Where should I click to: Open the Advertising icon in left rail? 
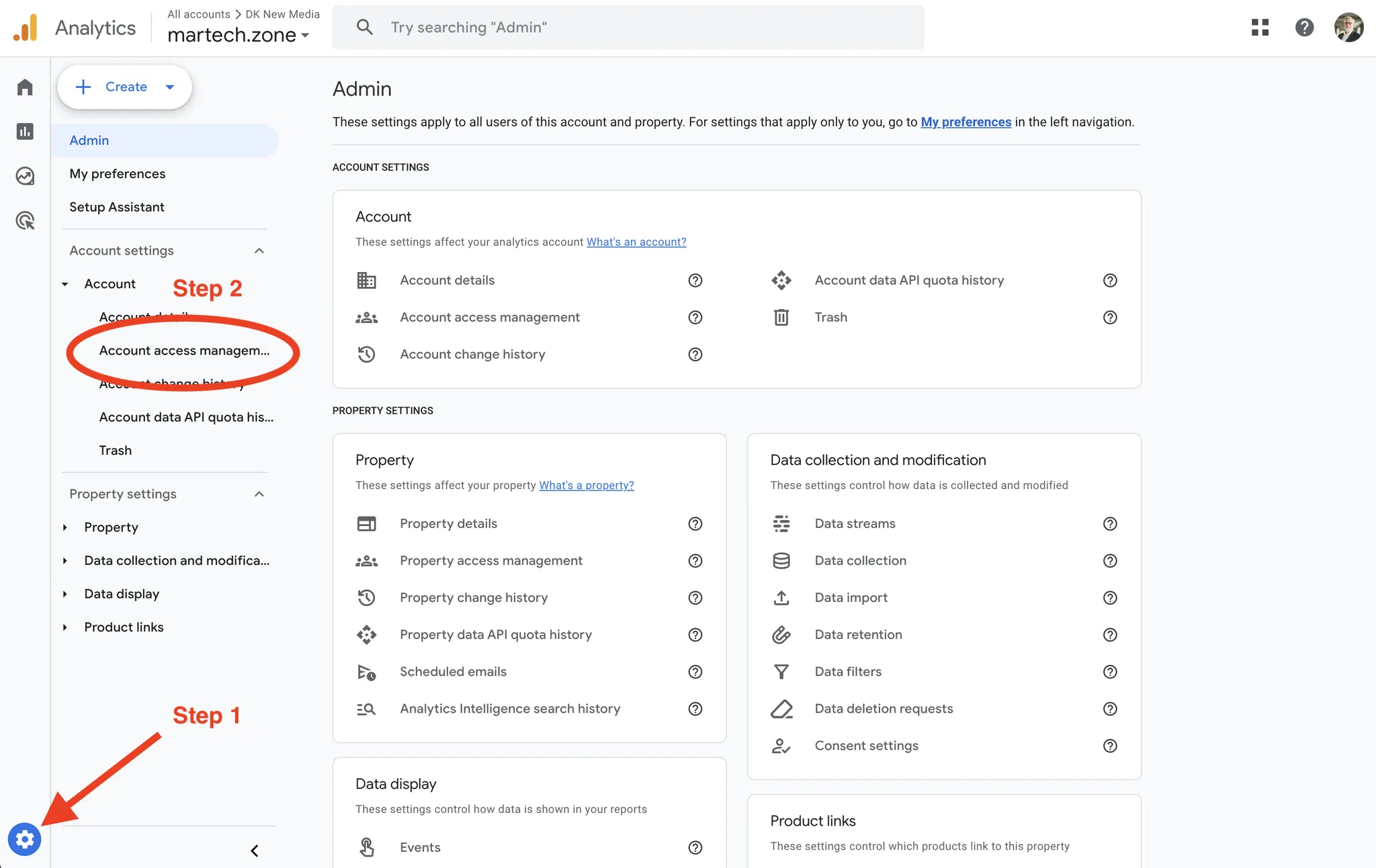coord(25,220)
